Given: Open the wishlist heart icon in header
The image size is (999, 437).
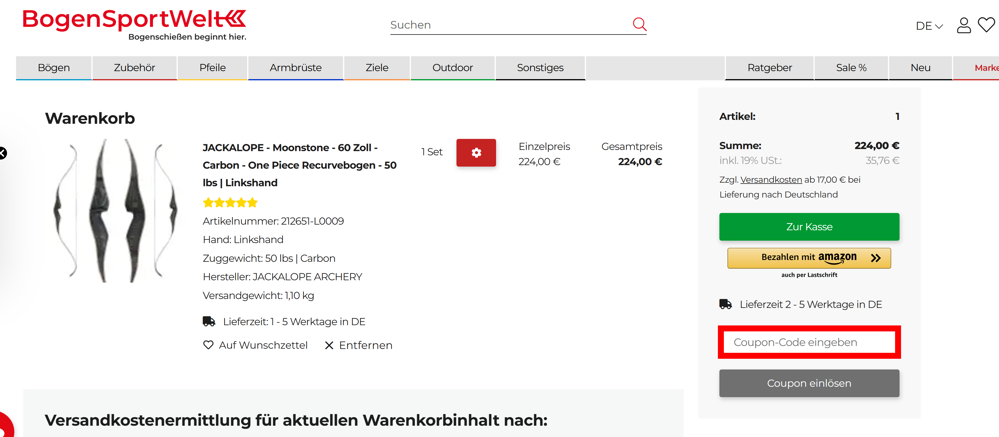Looking at the screenshot, I should click(x=986, y=25).
